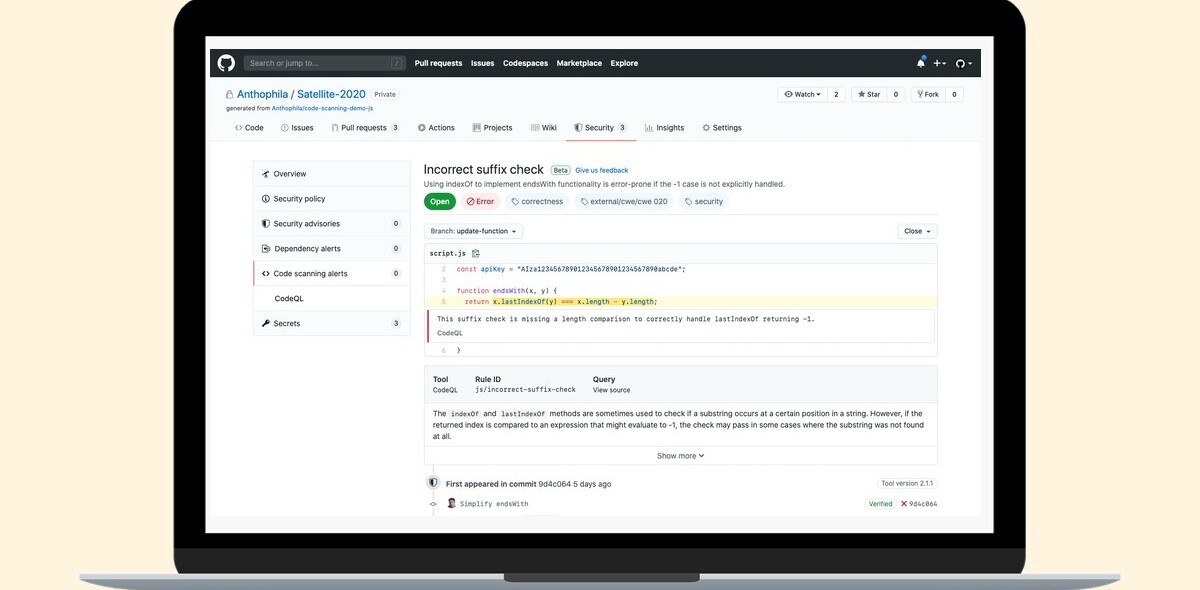Image resolution: width=1200 pixels, height=590 pixels.
Task: Click the commit icon beside Simplify endsWith
Action: 434,503
